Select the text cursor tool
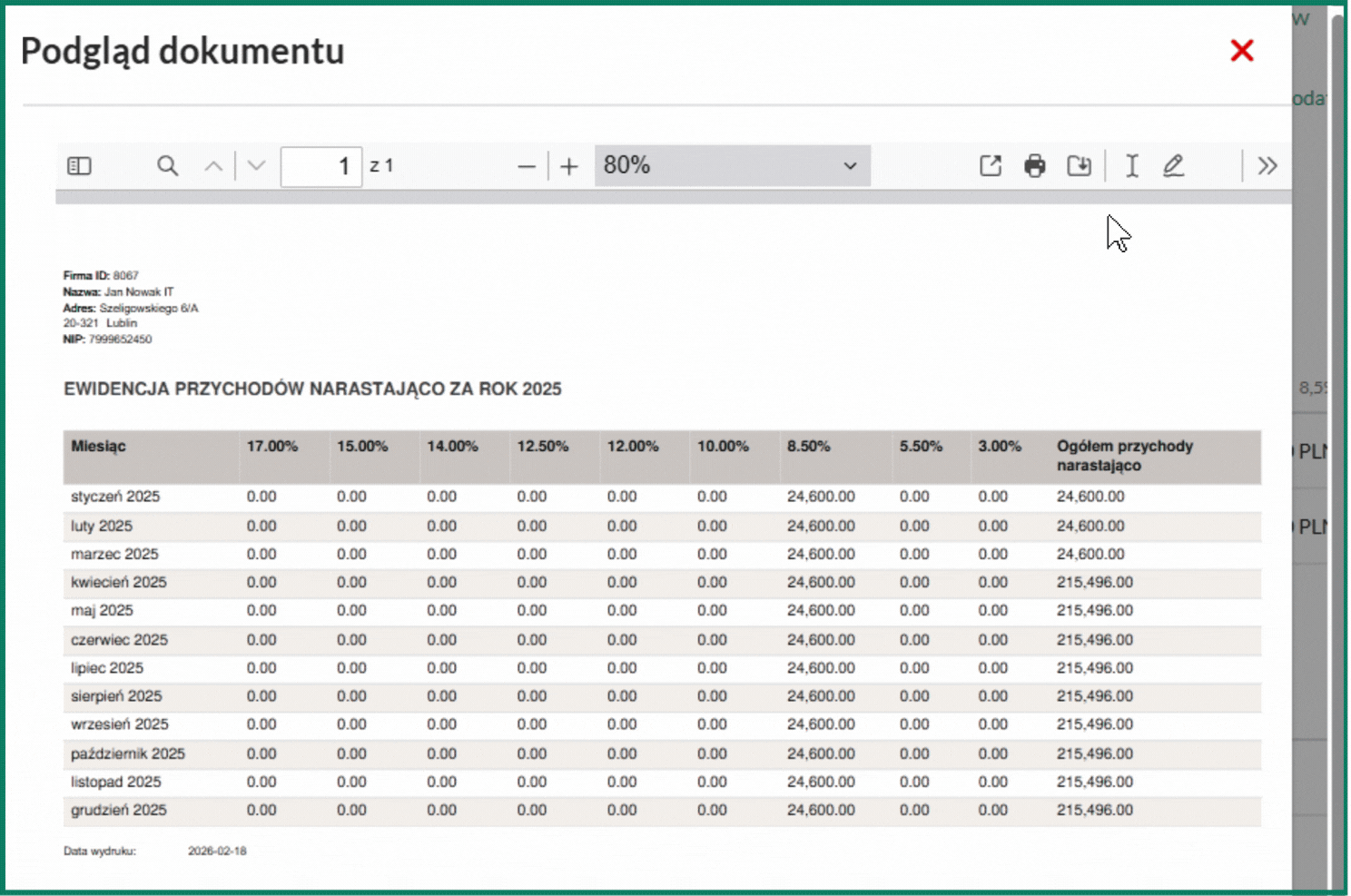This screenshot has height=896, width=1351. (x=1132, y=165)
